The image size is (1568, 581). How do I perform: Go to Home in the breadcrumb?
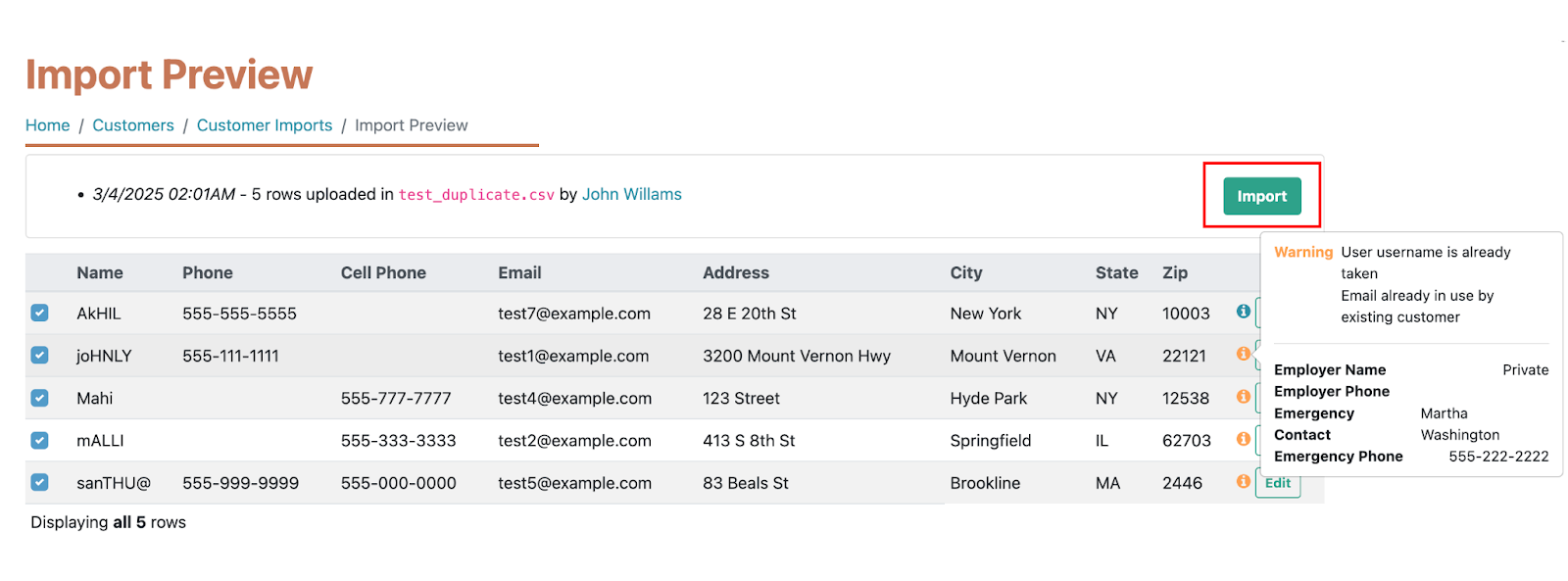(x=47, y=125)
